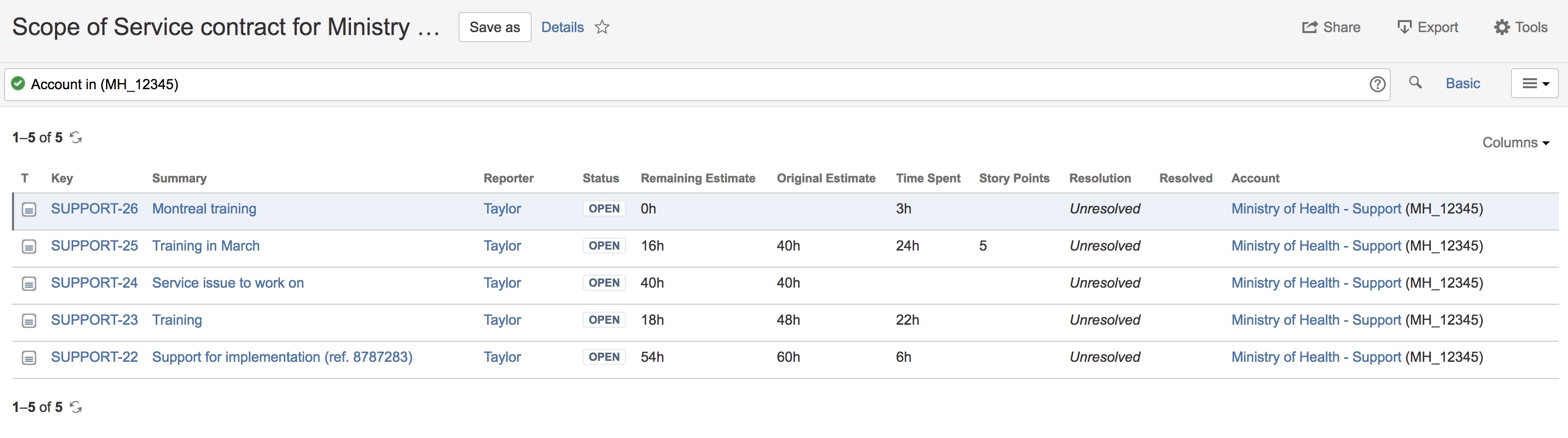Sort by Remaining Estimate column header
This screenshot has height=438, width=1568.
[697, 178]
